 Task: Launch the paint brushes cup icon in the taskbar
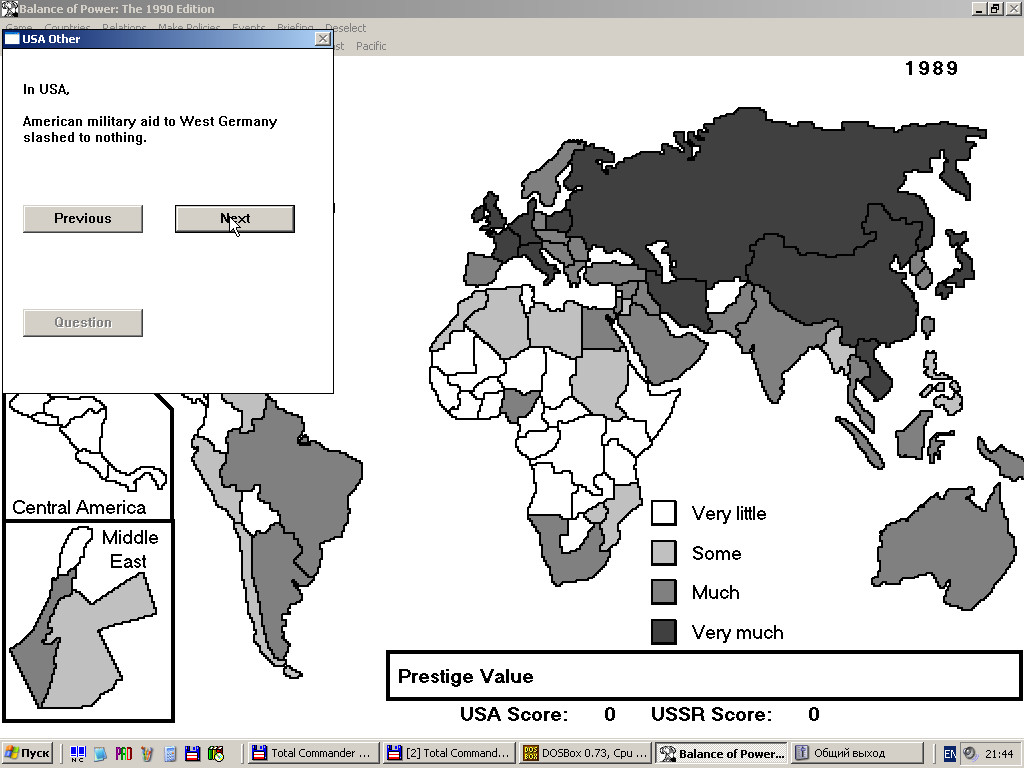coord(147,753)
